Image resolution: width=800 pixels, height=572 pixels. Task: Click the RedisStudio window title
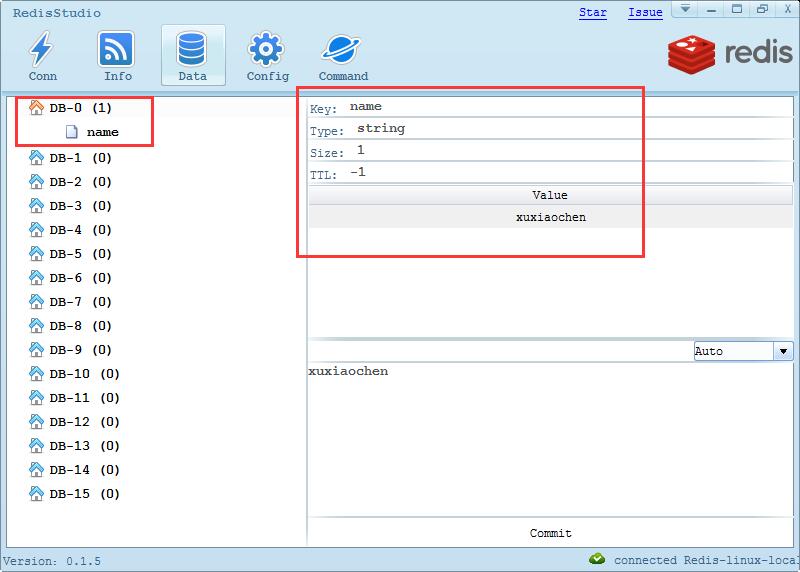click(x=57, y=13)
